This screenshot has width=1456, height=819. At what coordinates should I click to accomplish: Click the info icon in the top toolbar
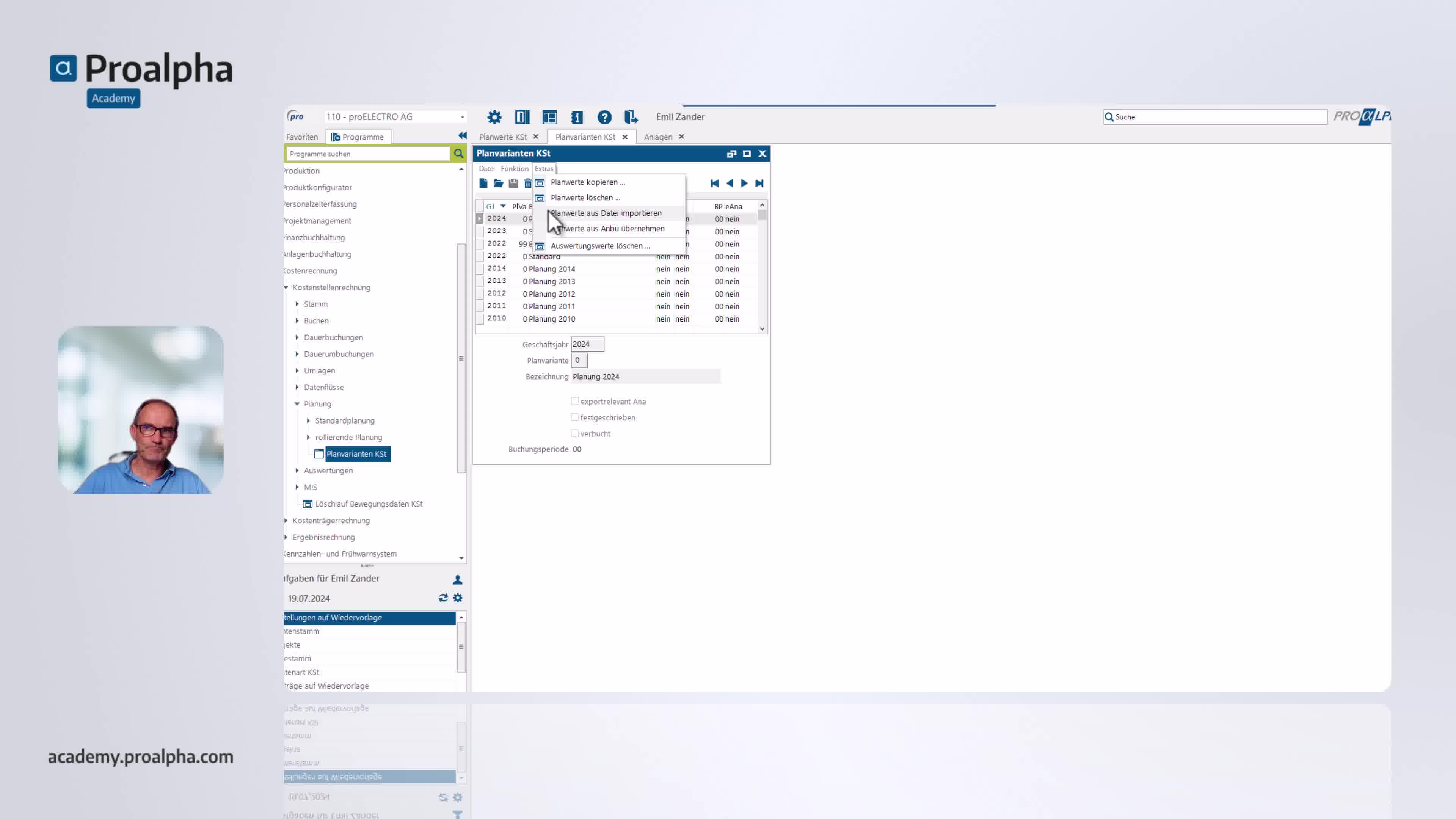576,117
